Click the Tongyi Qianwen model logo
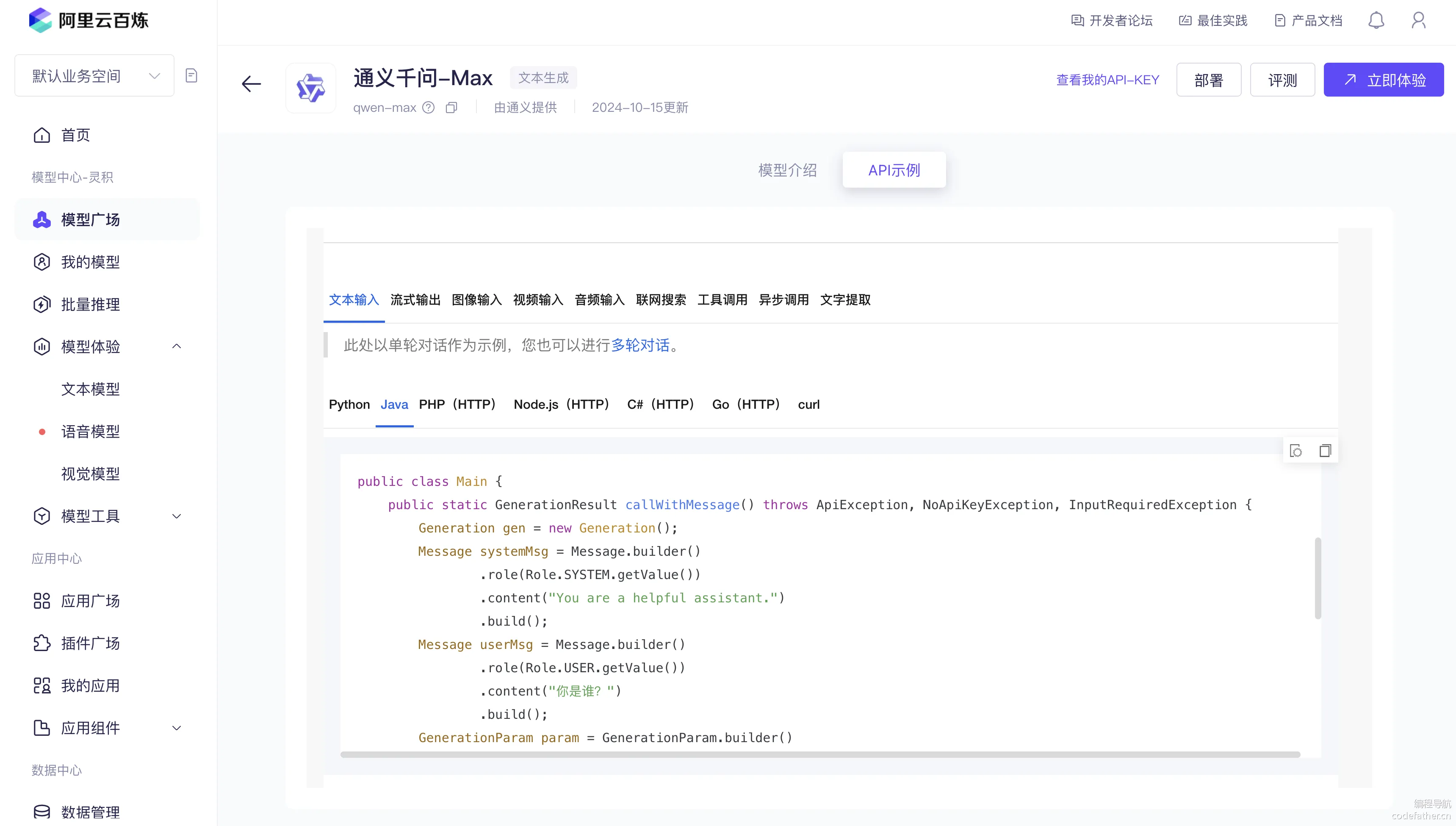The width and height of the screenshot is (1456, 826). (x=311, y=88)
